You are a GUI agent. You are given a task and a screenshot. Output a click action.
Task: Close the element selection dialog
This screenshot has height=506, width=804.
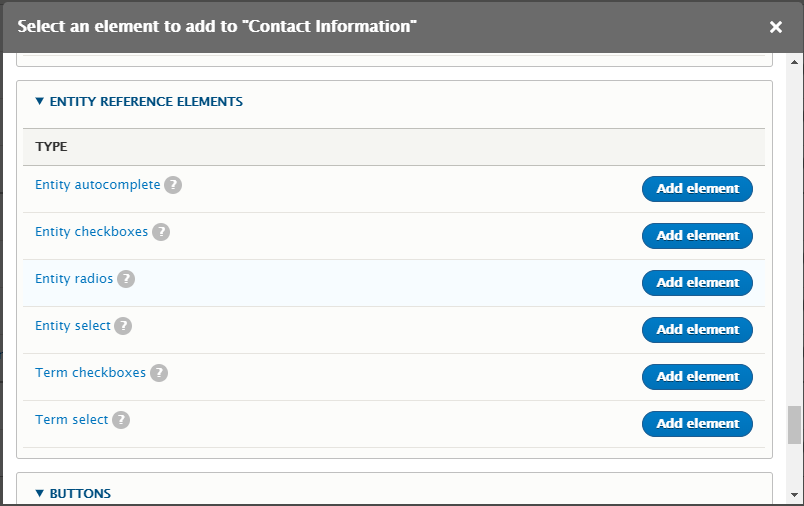coord(776,27)
